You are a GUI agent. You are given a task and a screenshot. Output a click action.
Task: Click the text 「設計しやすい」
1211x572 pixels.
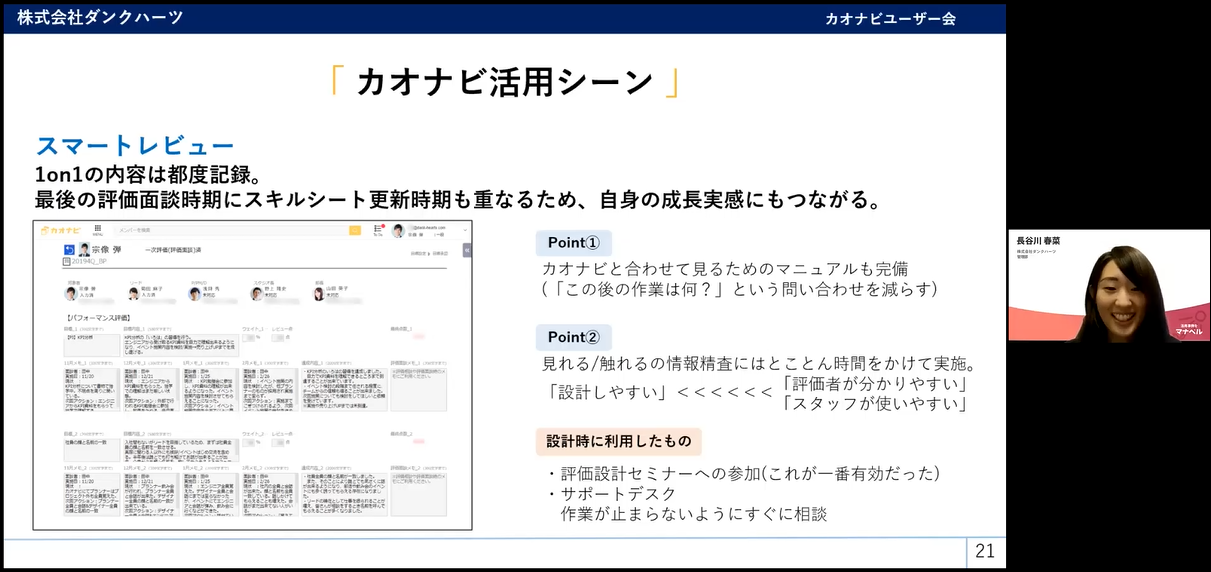[609, 392]
